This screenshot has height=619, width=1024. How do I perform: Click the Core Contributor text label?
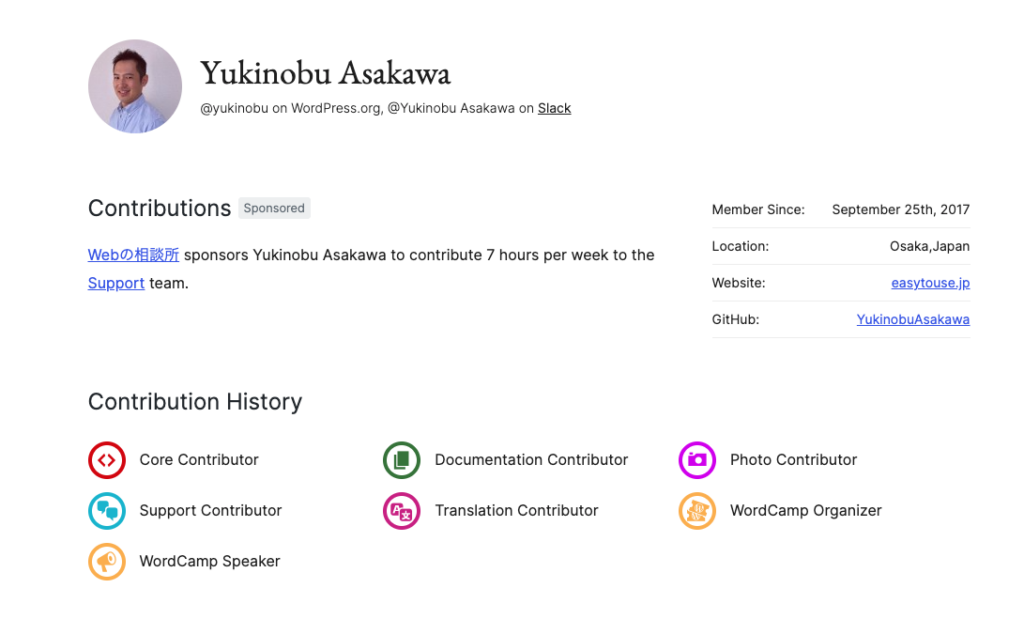pos(199,460)
